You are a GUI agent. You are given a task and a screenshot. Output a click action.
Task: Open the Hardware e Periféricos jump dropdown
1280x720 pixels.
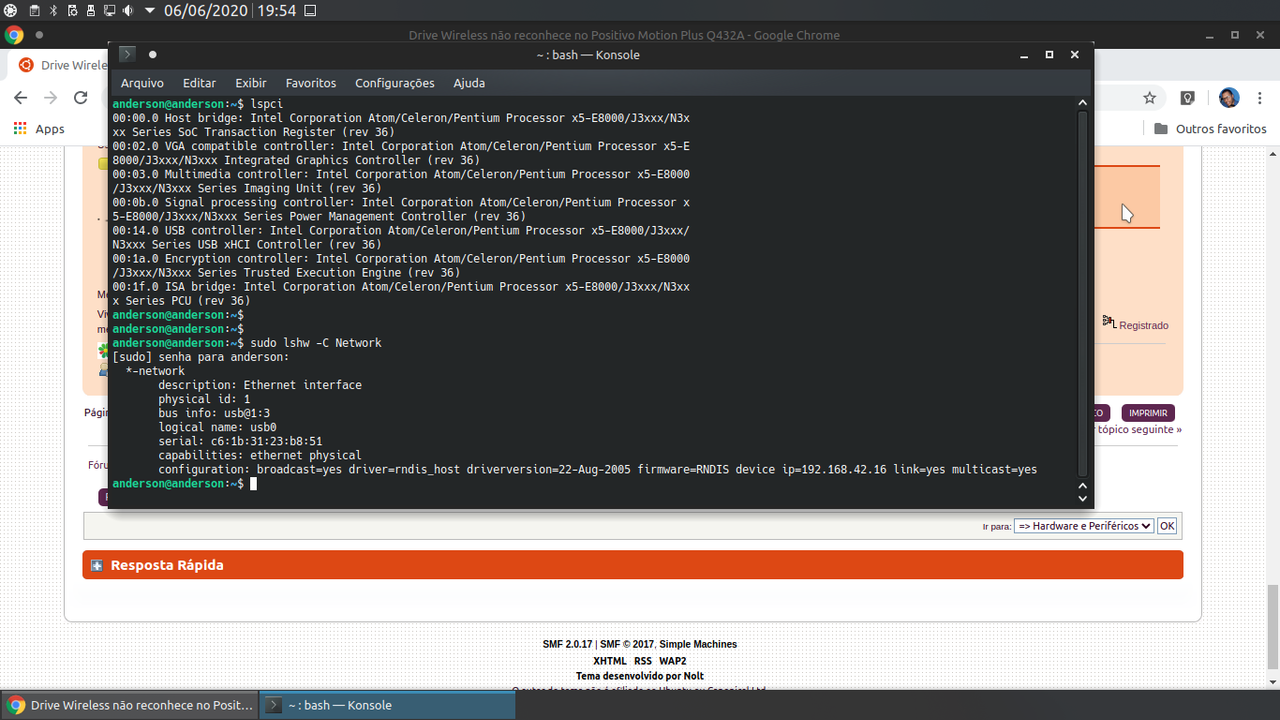pyautogui.click(x=1084, y=526)
